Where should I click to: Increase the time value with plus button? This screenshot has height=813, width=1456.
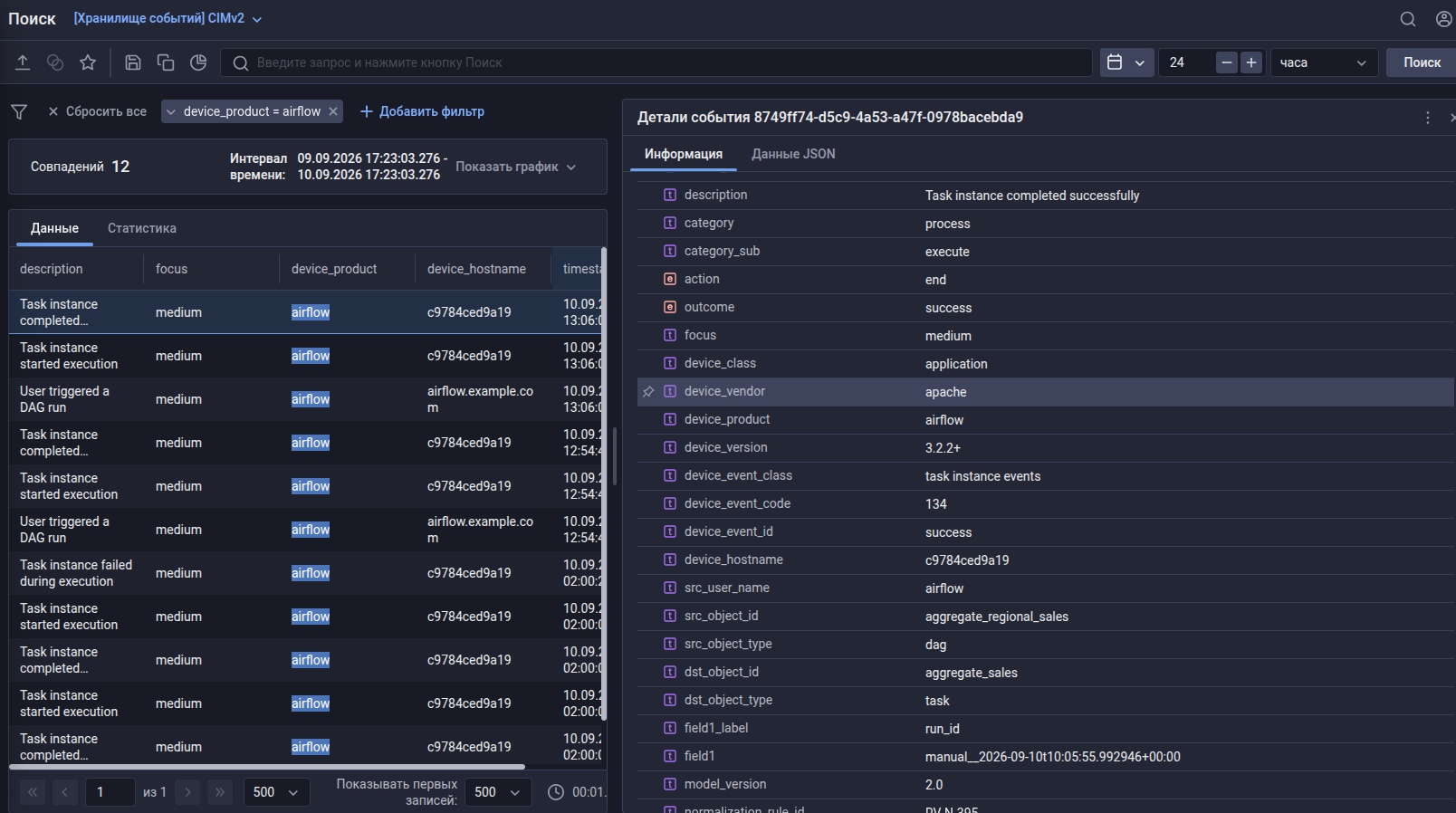click(1251, 62)
